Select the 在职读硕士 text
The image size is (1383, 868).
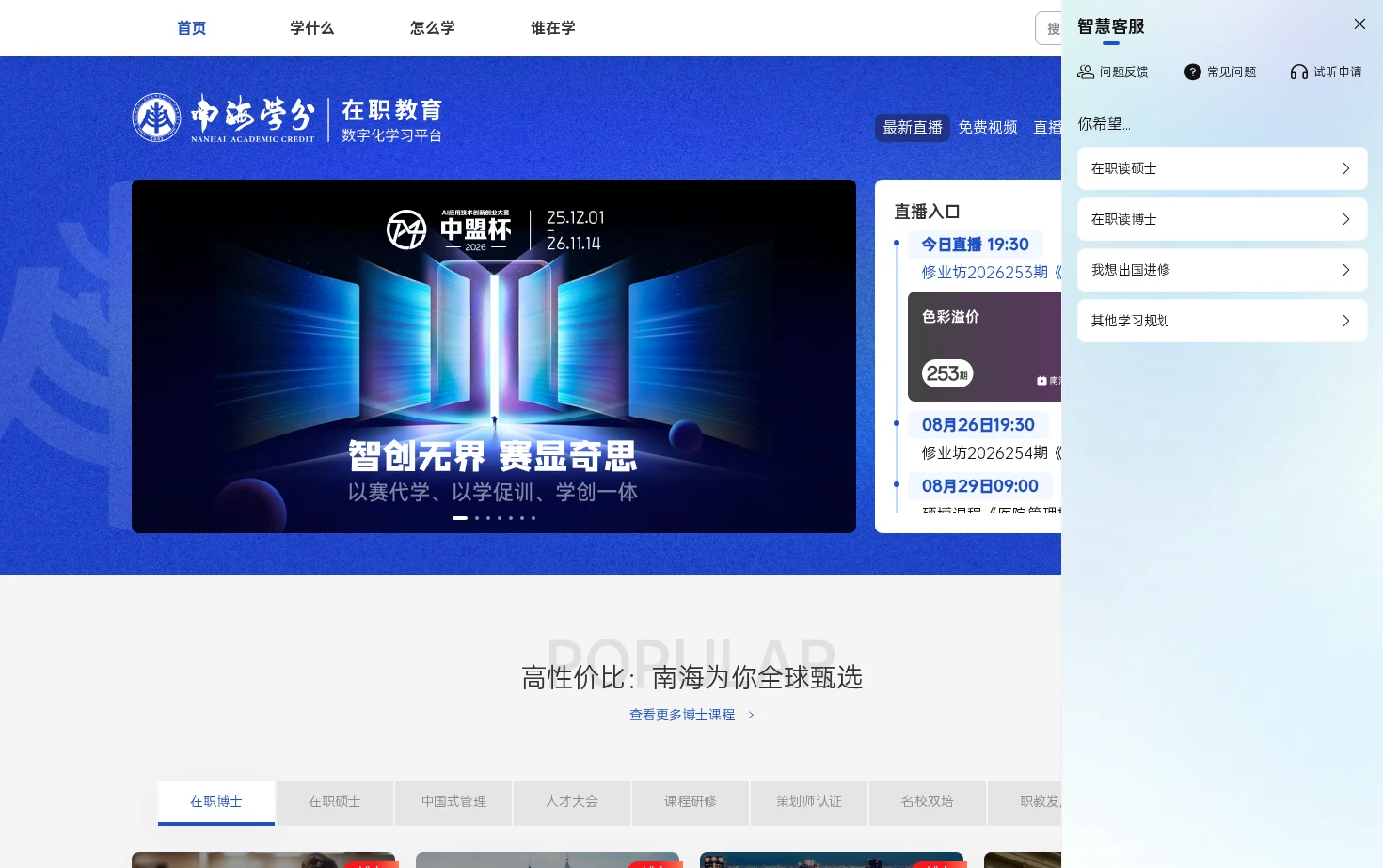click(1123, 168)
